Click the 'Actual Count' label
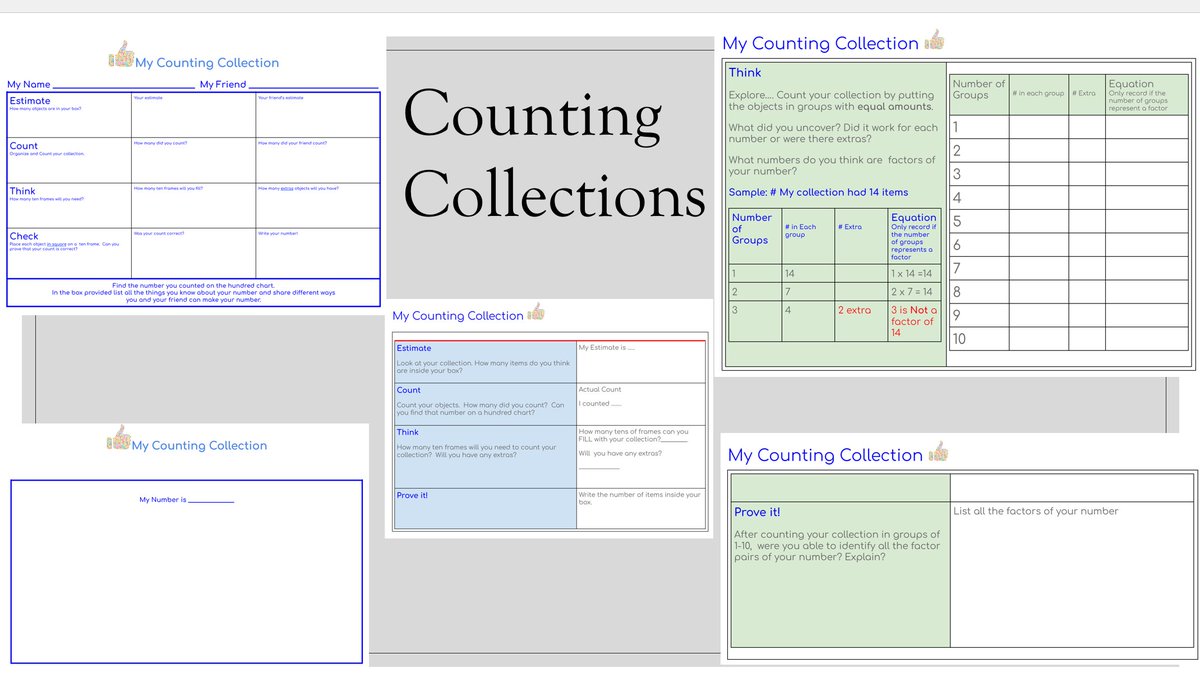Viewport: 1200px width, 677px height. [x=600, y=390]
